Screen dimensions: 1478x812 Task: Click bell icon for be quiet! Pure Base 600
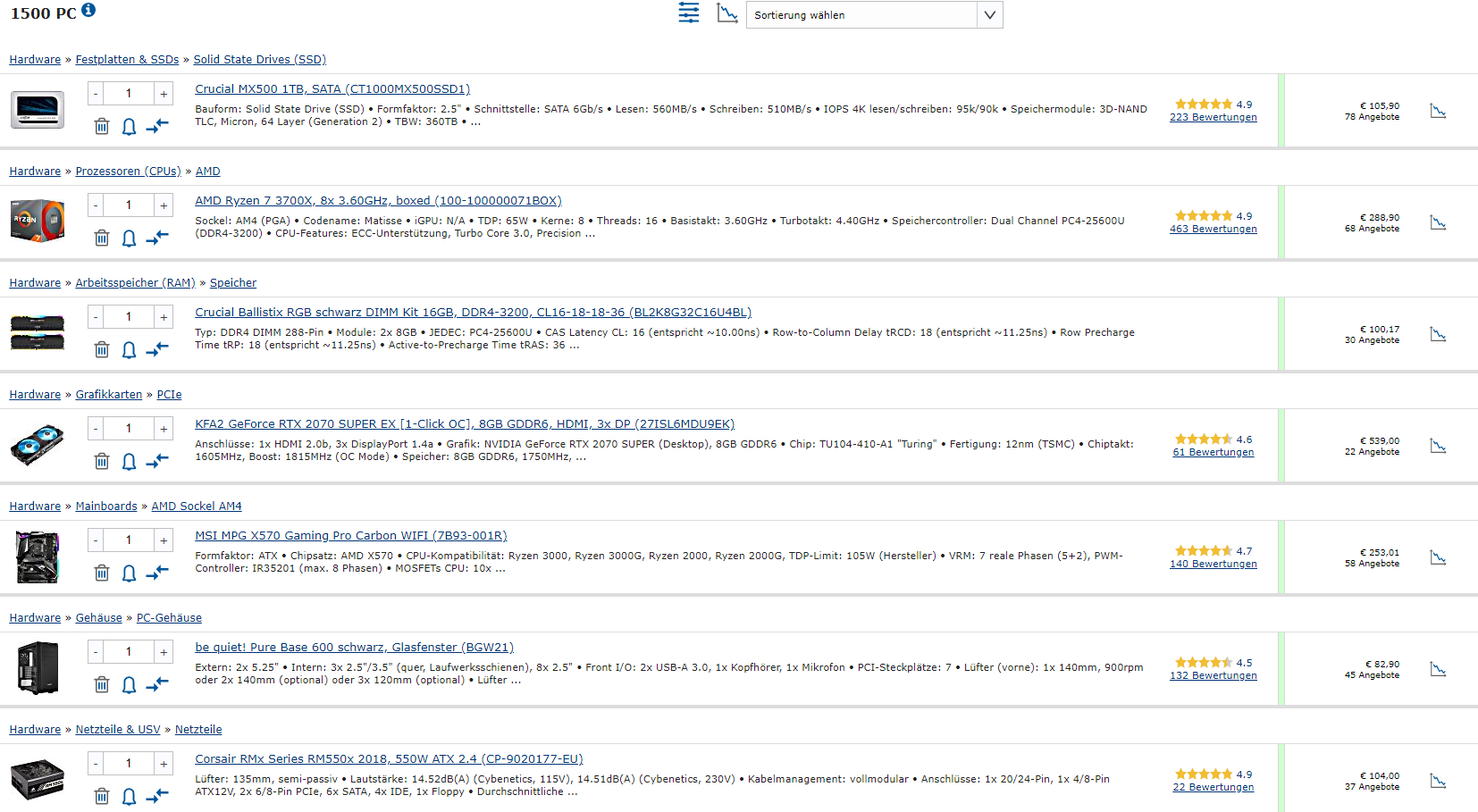coord(129,685)
